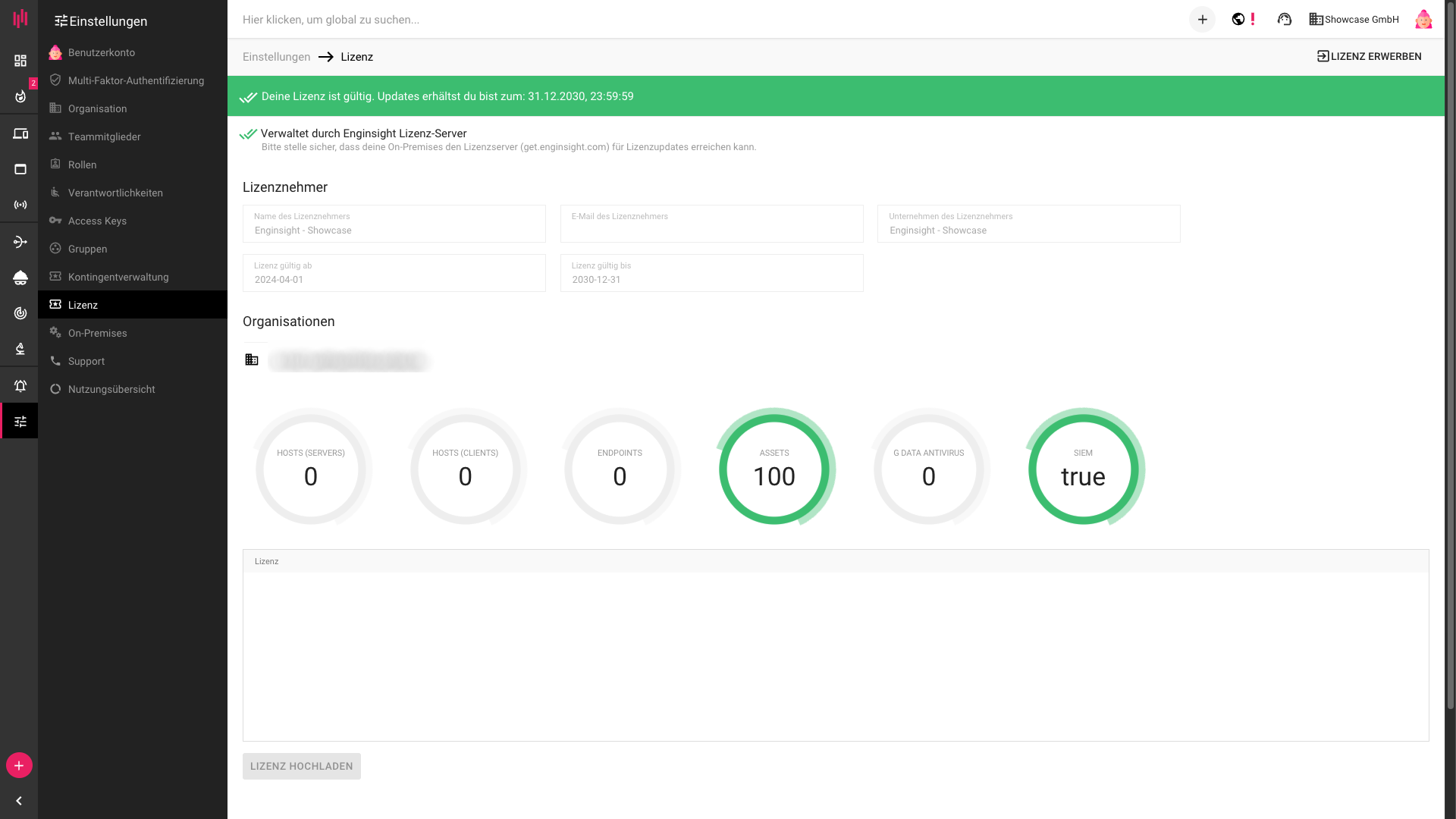This screenshot has width=1456, height=819.
Task: Select On-Premises in settings menu
Action: point(97,333)
